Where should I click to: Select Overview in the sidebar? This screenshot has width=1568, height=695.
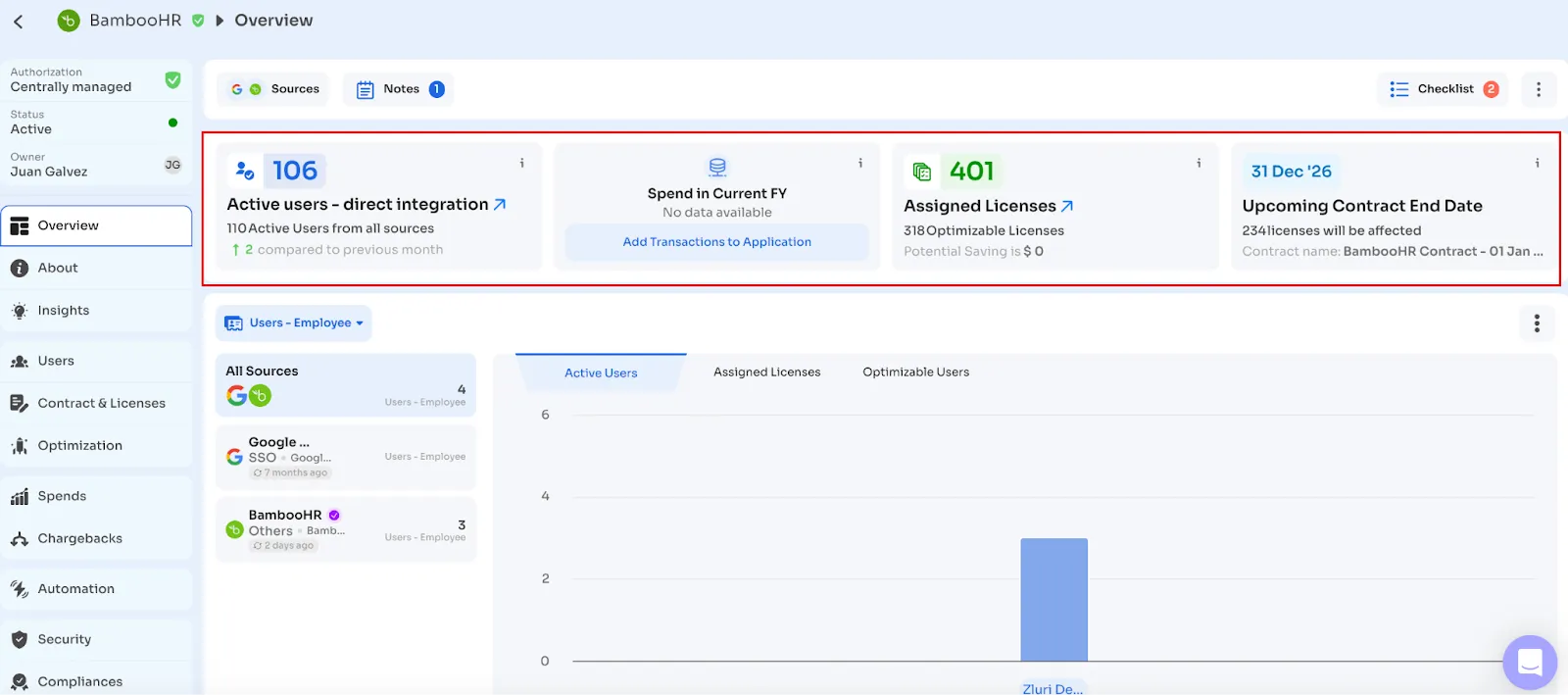pyautogui.click(x=97, y=225)
